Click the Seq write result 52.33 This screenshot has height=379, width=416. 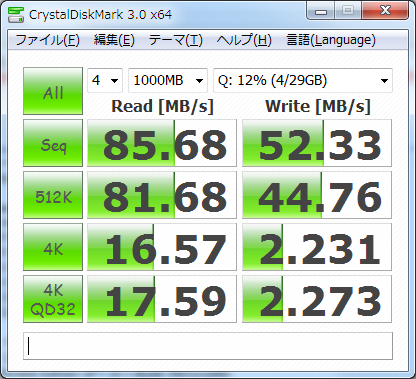[x=317, y=143]
